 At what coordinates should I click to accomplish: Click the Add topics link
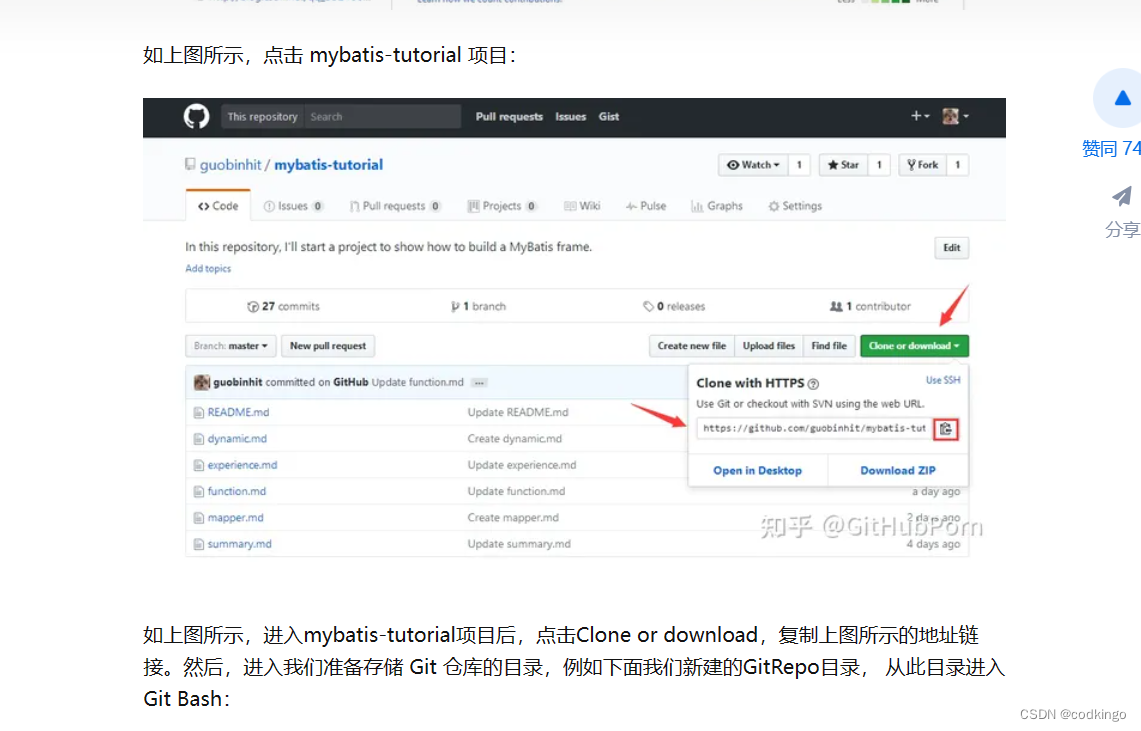(208, 268)
